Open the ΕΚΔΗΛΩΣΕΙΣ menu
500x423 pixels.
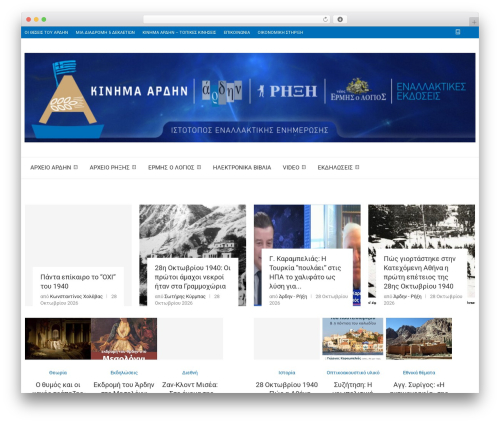(335, 167)
